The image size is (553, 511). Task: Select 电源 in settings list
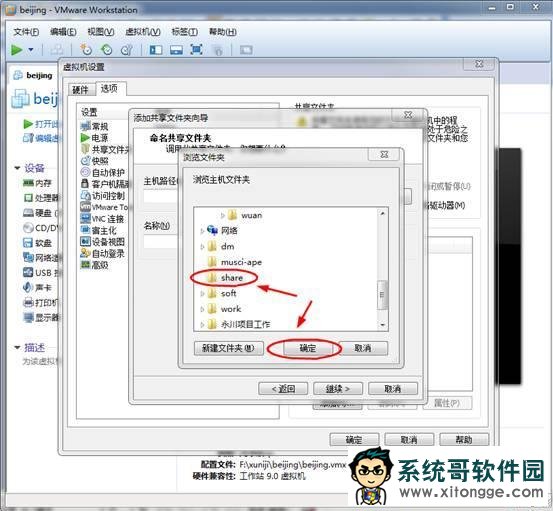(x=95, y=138)
